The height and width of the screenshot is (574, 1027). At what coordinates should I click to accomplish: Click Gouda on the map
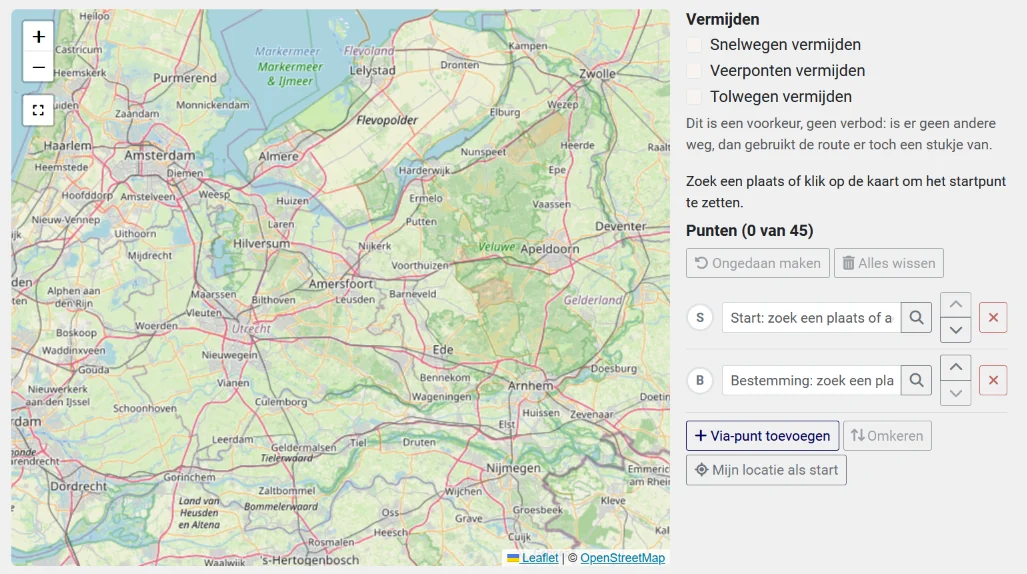pos(94,370)
